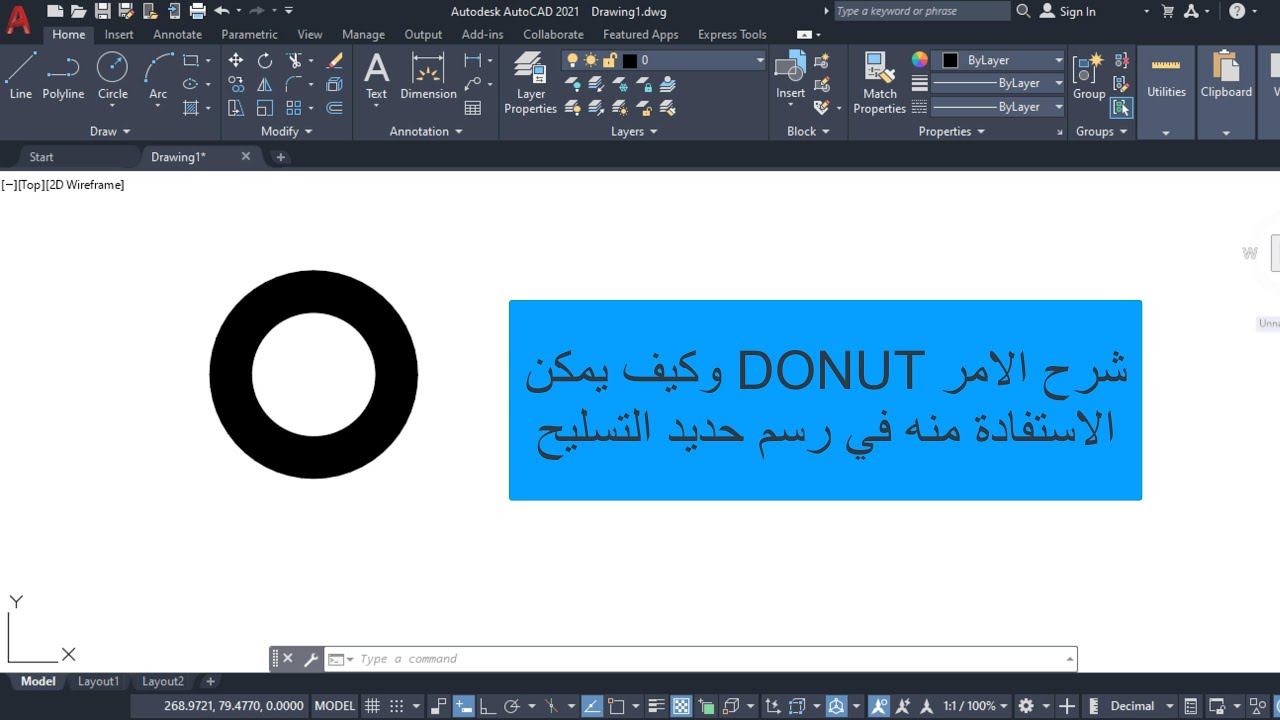Select the Line drawing tool
1280x720 pixels.
click(21, 76)
